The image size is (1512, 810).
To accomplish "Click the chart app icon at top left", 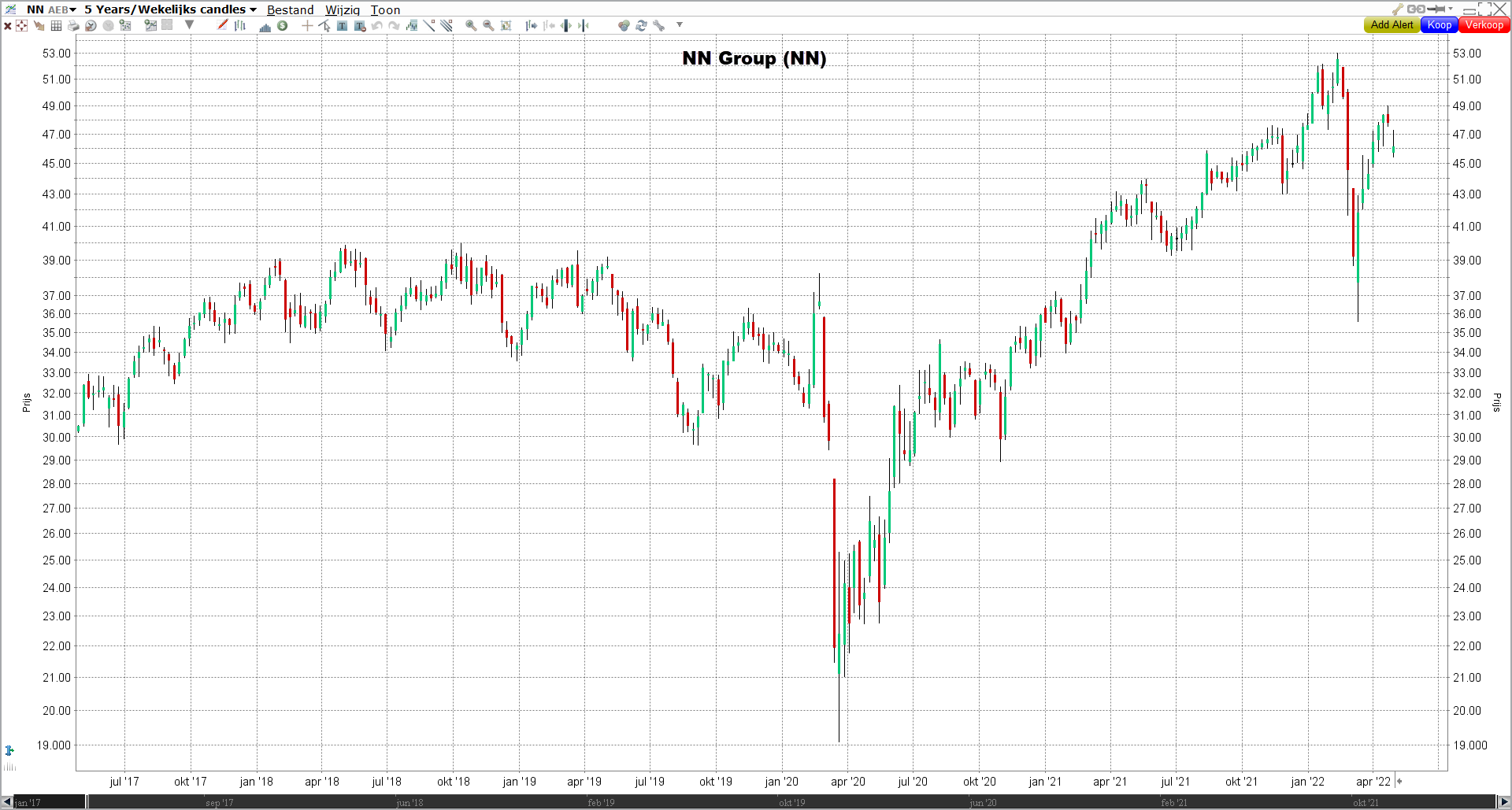I will [x=10, y=9].
